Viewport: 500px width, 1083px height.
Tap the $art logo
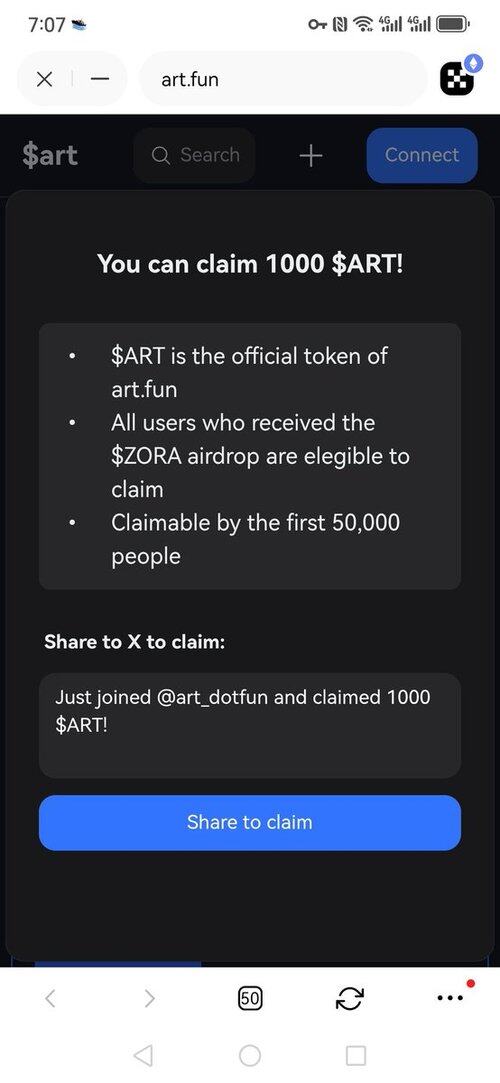pos(50,155)
